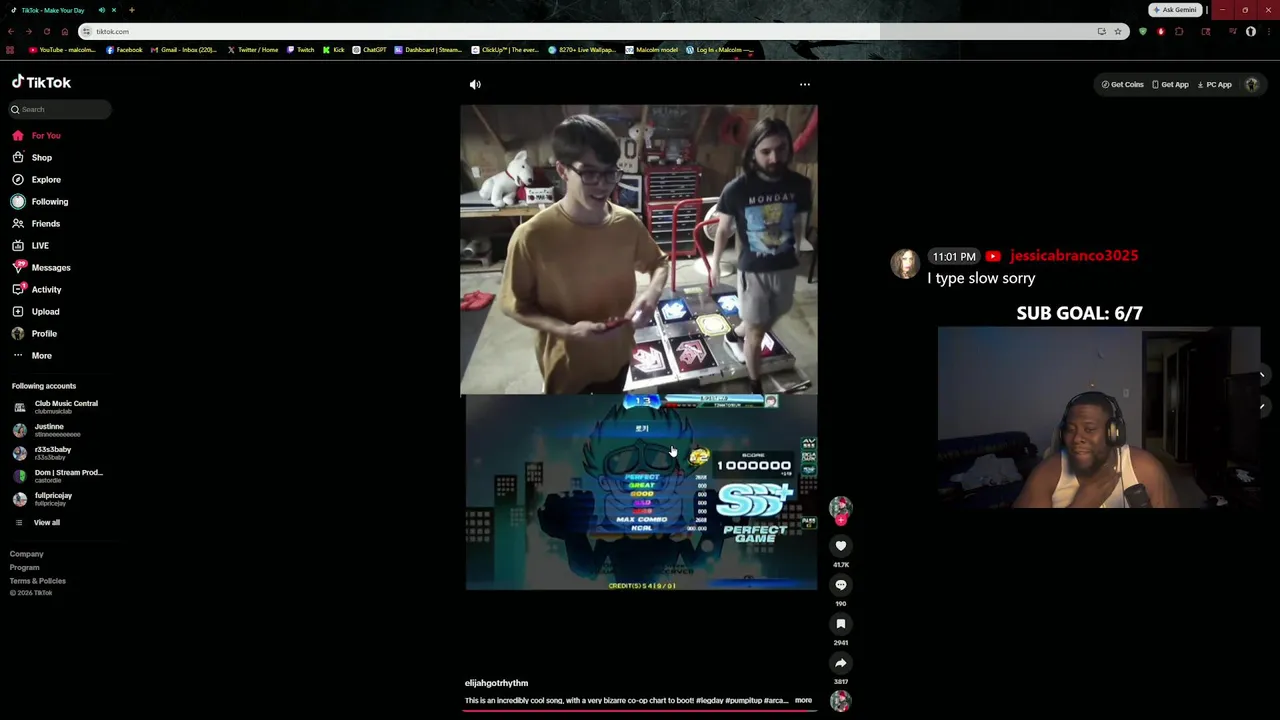Mute the tab via speaker icon
Image resolution: width=1280 pixels, height=720 pixels.
point(101,10)
